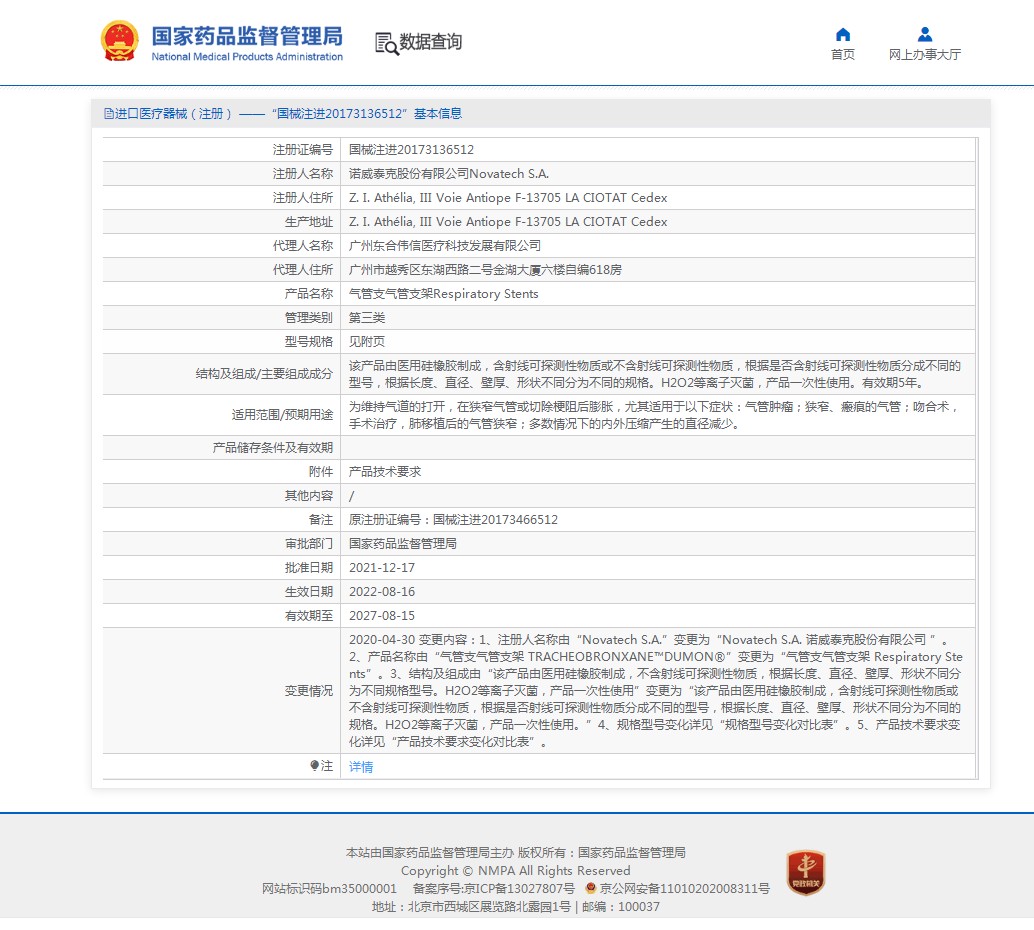Image resolution: width=1034 pixels, height=930 pixels.
Task: Click management category 第三类
Action: coord(367,317)
